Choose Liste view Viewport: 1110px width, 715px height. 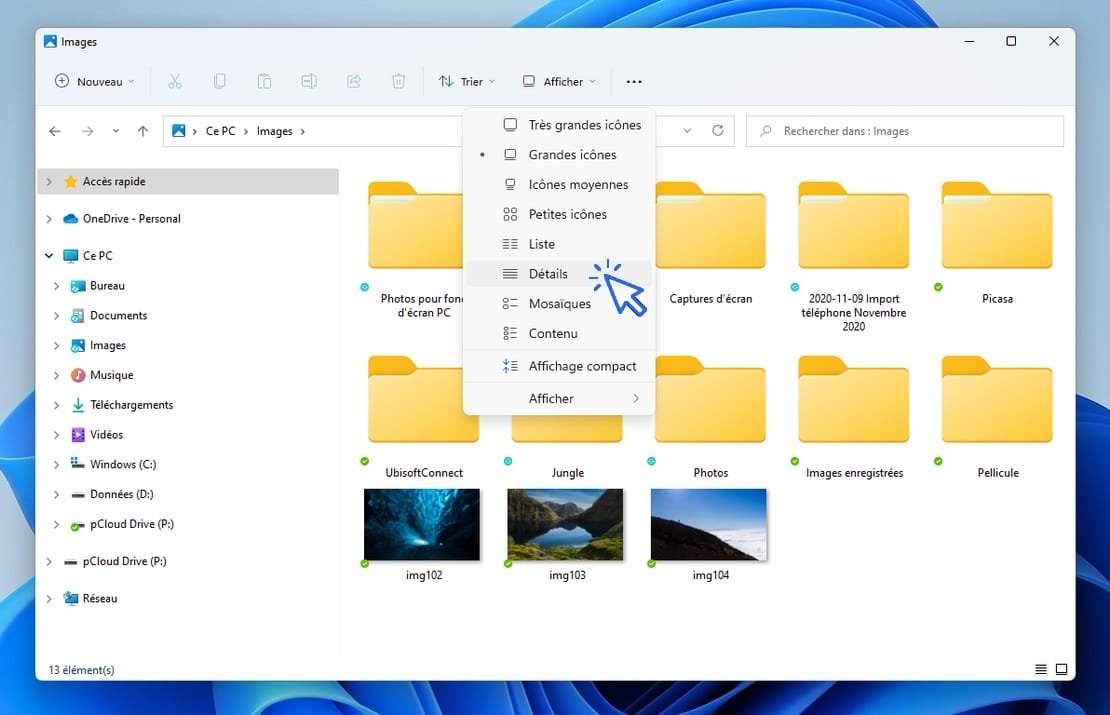coord(559,244)
